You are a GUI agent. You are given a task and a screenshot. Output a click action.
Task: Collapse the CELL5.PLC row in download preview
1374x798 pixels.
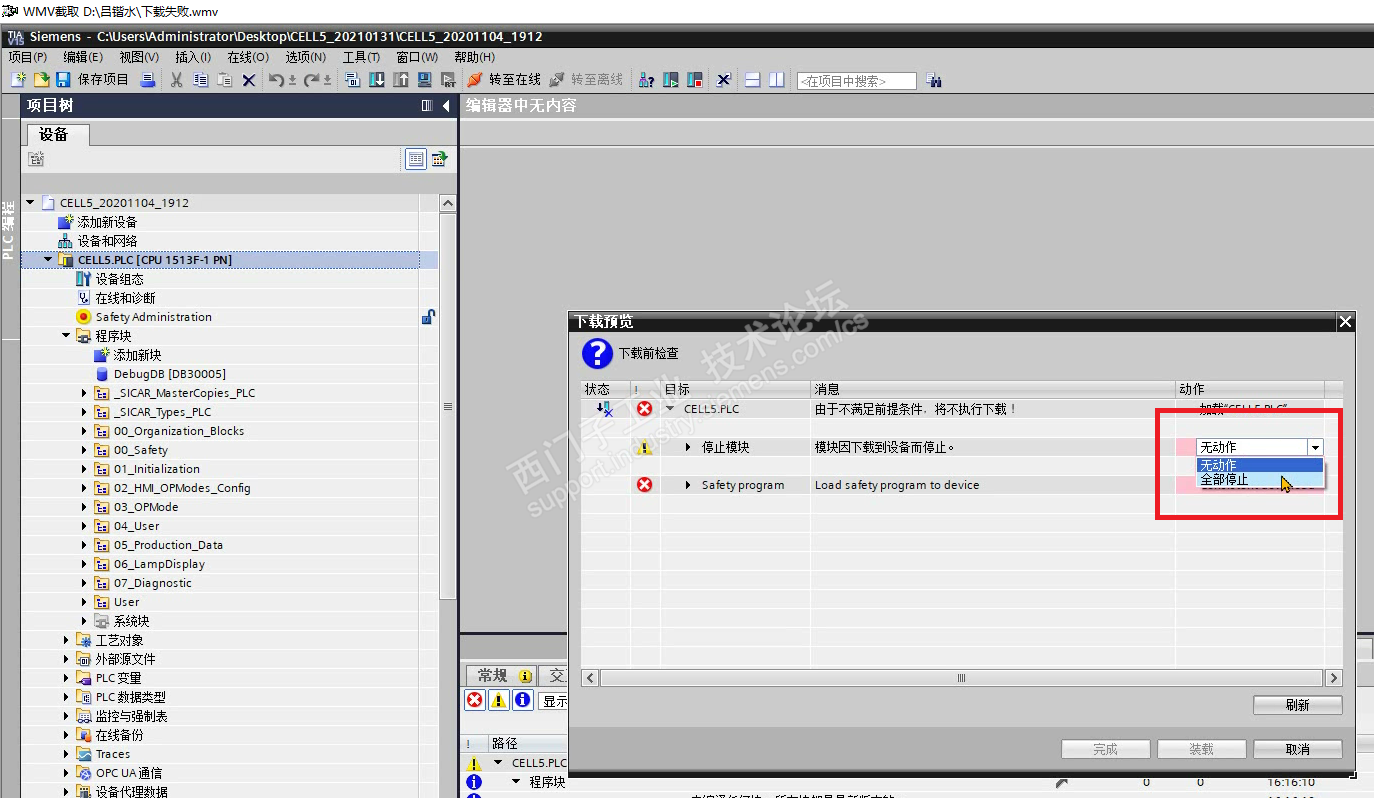pos(670,409)
